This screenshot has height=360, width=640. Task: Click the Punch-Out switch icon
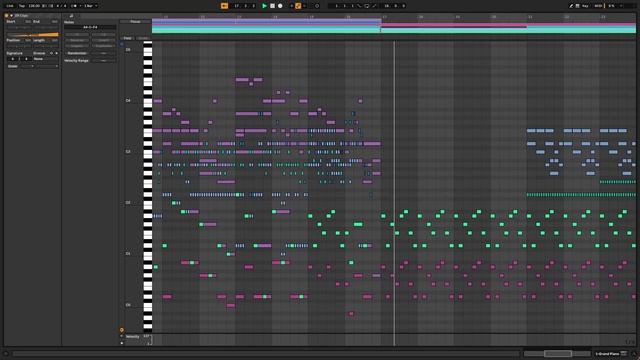click(x=374, y=6)
